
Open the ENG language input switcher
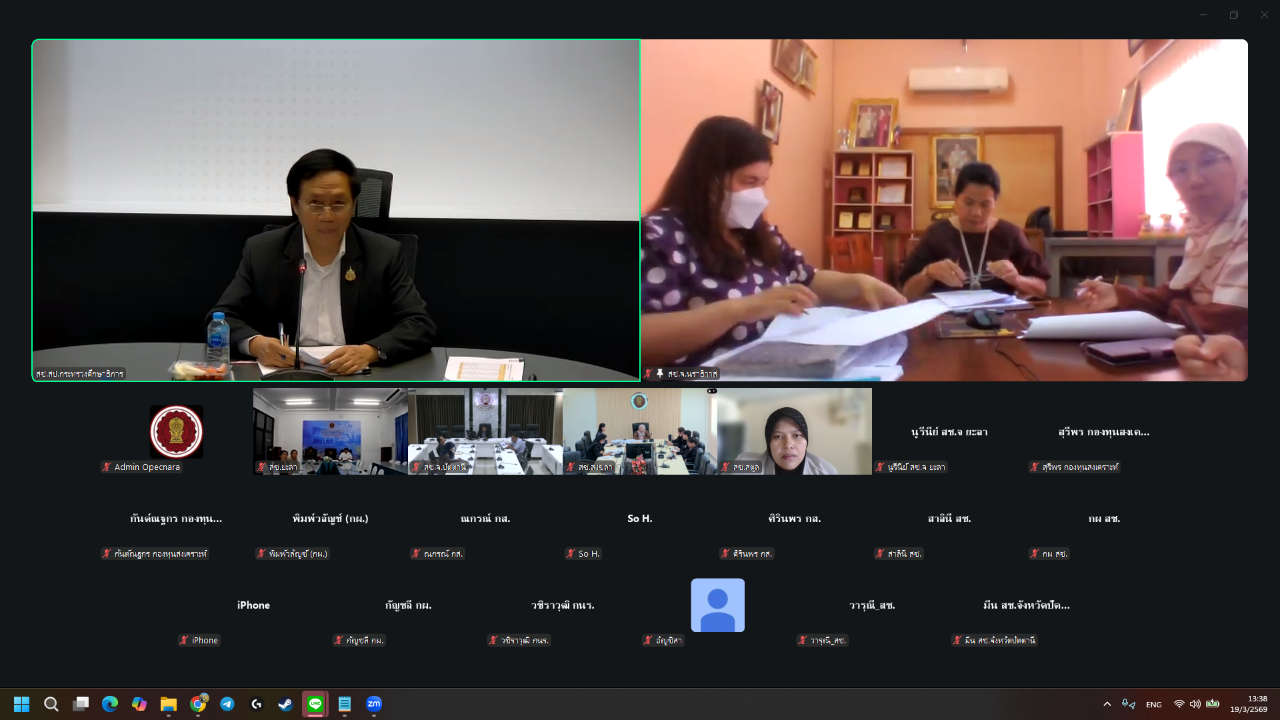pos(1153,704)
